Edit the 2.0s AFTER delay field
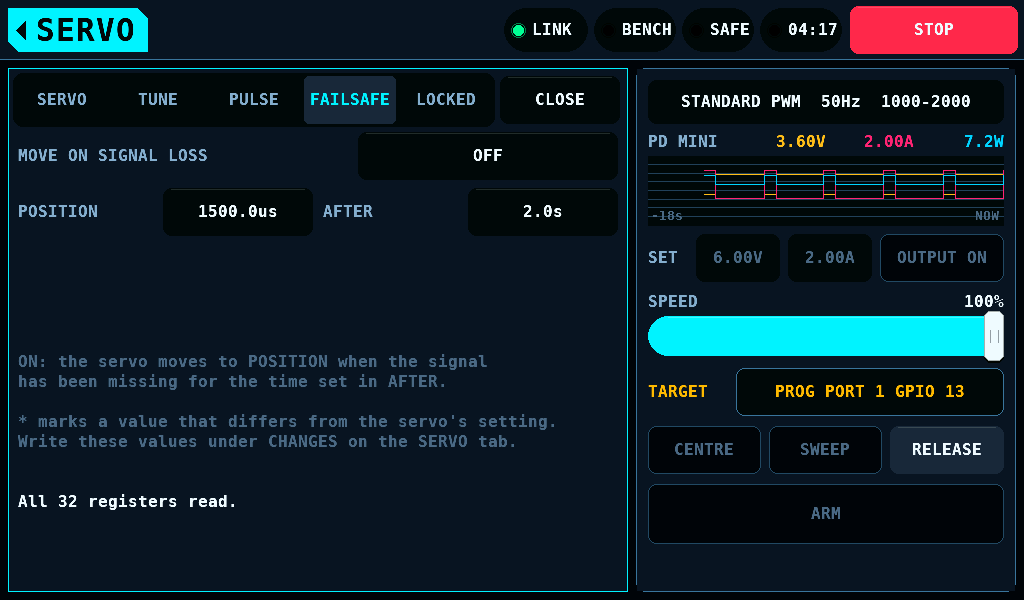 543,212
